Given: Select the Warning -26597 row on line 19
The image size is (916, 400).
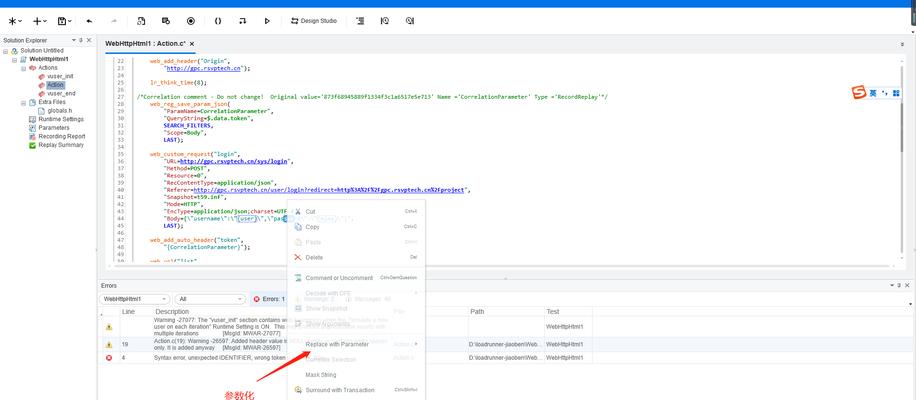Looking at the screenshot, I should pos(345,345).
